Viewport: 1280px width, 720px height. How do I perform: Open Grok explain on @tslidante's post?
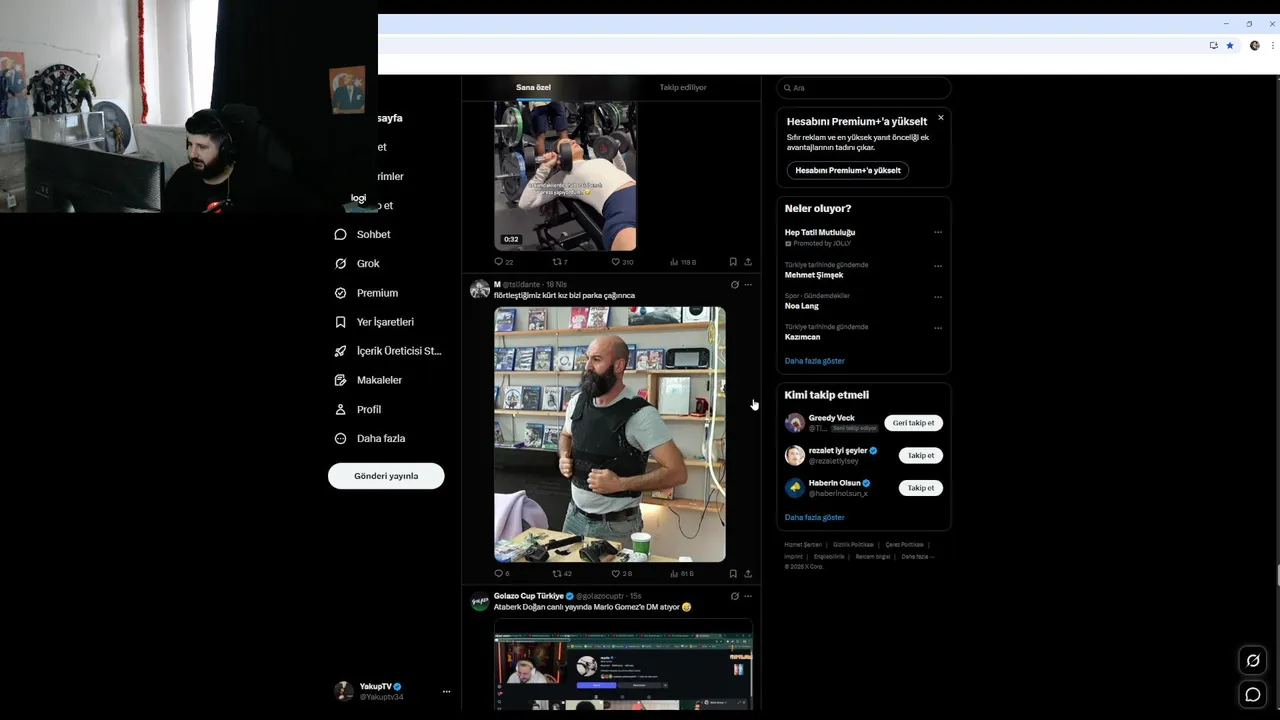point(735,285)
